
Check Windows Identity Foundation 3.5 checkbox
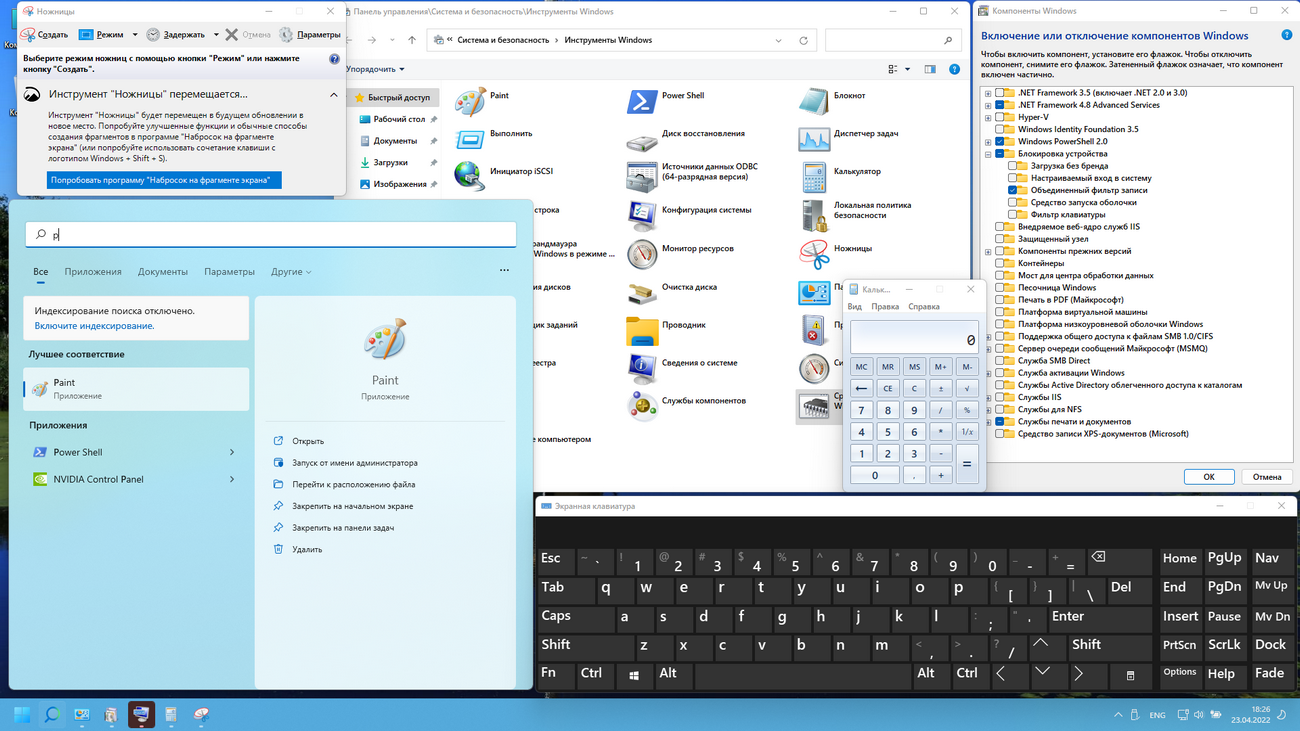tap(1000, 129)
